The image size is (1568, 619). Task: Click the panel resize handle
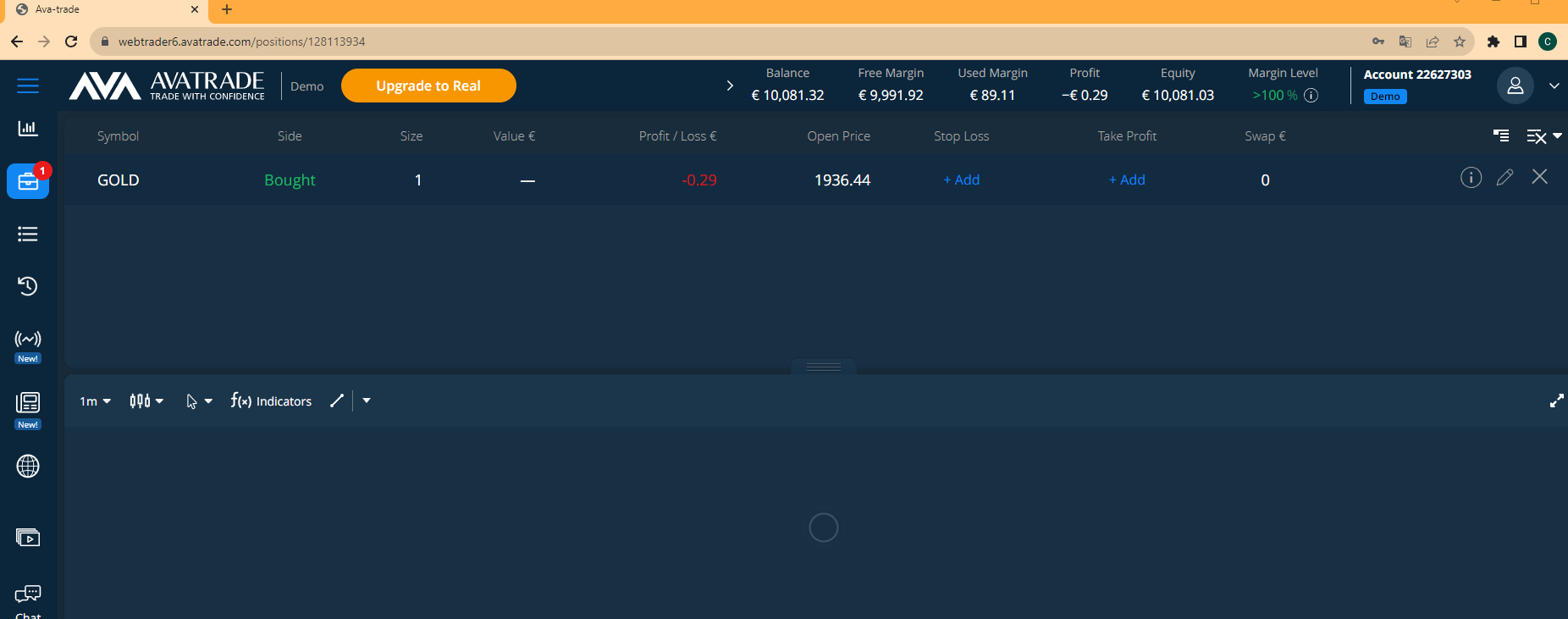[824, 367]
